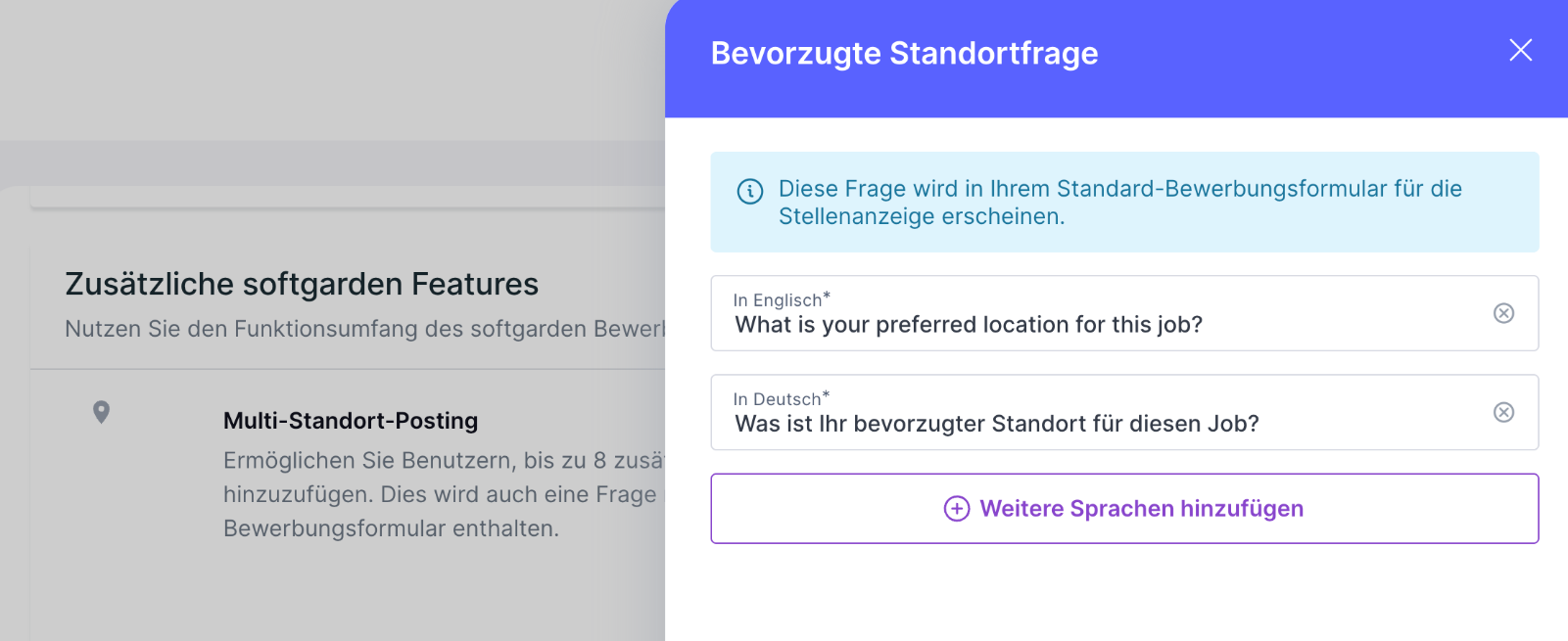This screenshot has height=641, width=1568.
Task: Click the Bevorzugte Standortfrage panel title
Action: coord(904,53)
